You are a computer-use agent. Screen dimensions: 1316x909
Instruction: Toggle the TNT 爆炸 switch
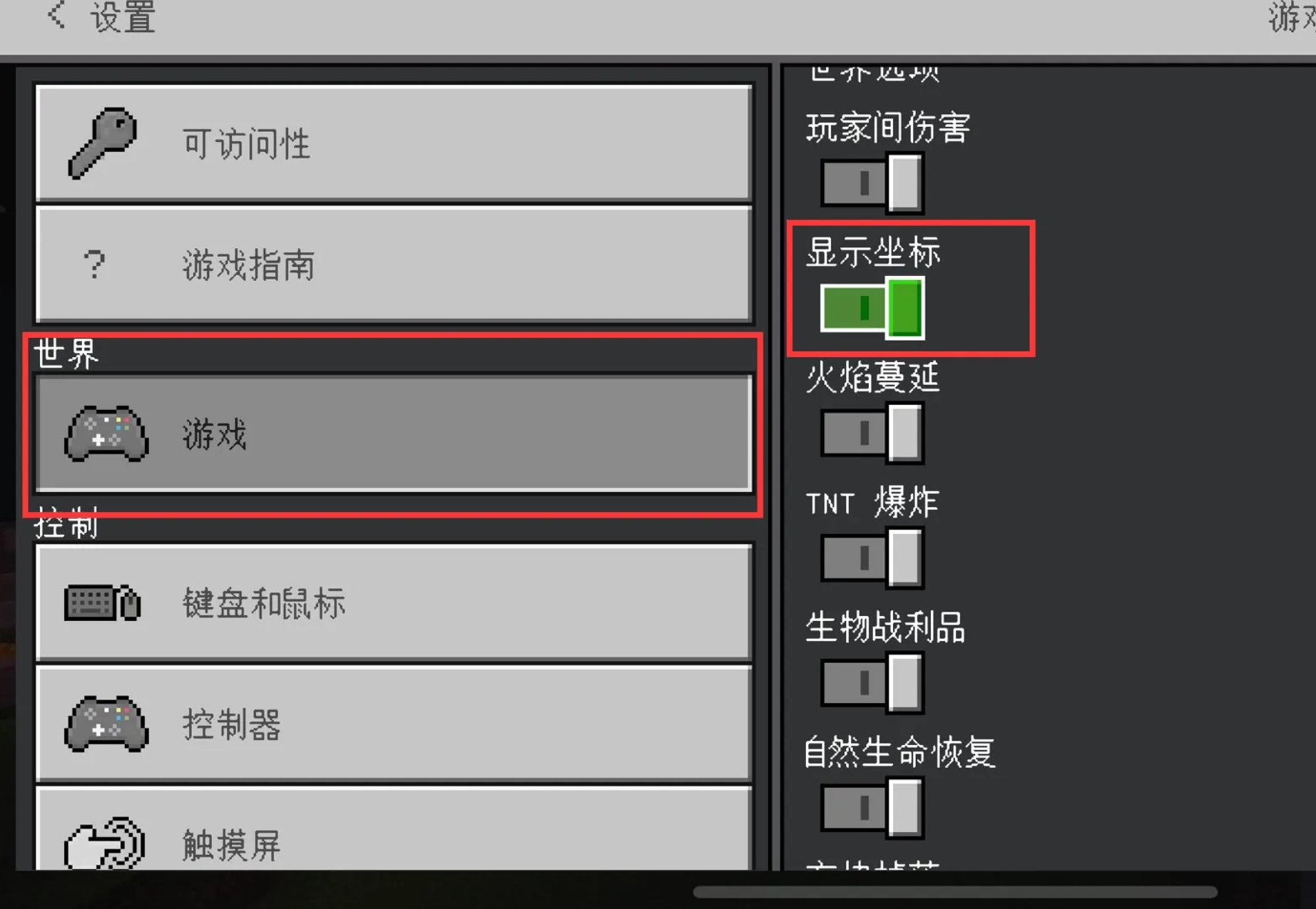872,558
